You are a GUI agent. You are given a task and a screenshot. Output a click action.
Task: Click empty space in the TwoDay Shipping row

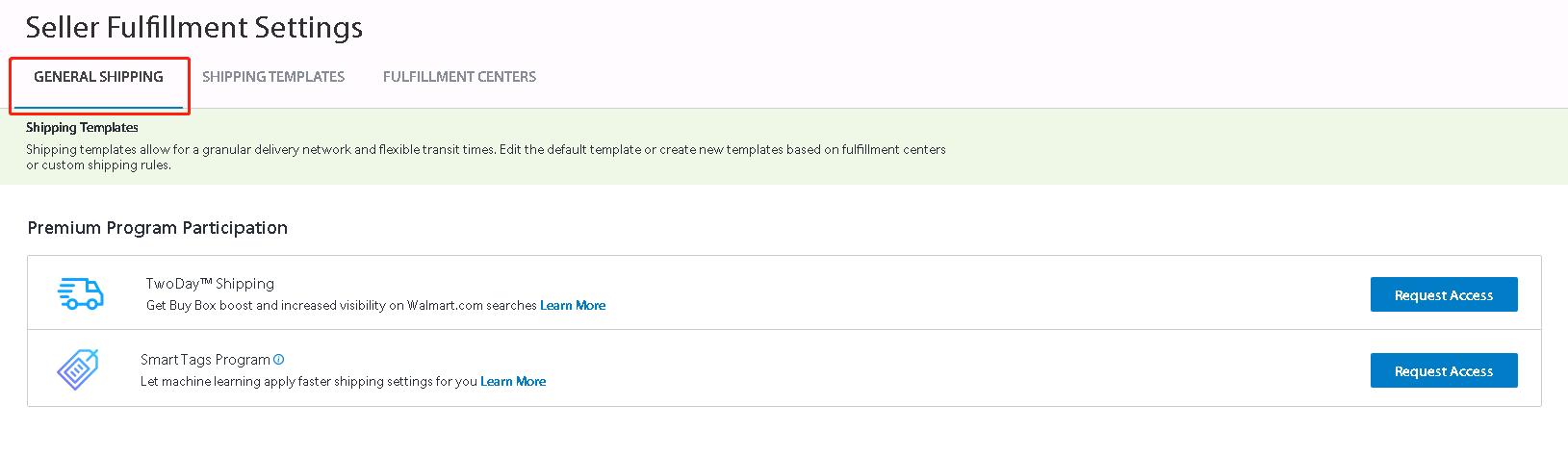[963, 293]
